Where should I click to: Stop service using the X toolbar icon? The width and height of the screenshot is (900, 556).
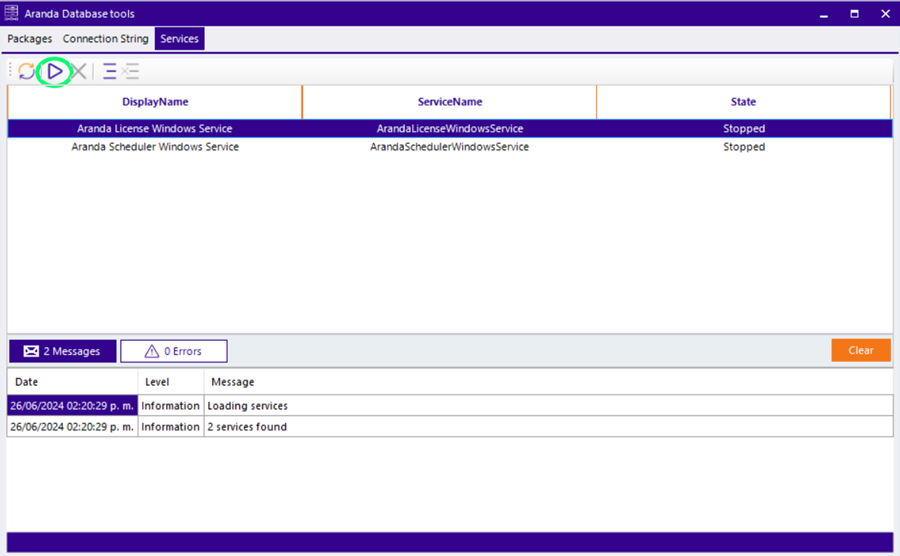pos(79,71)
